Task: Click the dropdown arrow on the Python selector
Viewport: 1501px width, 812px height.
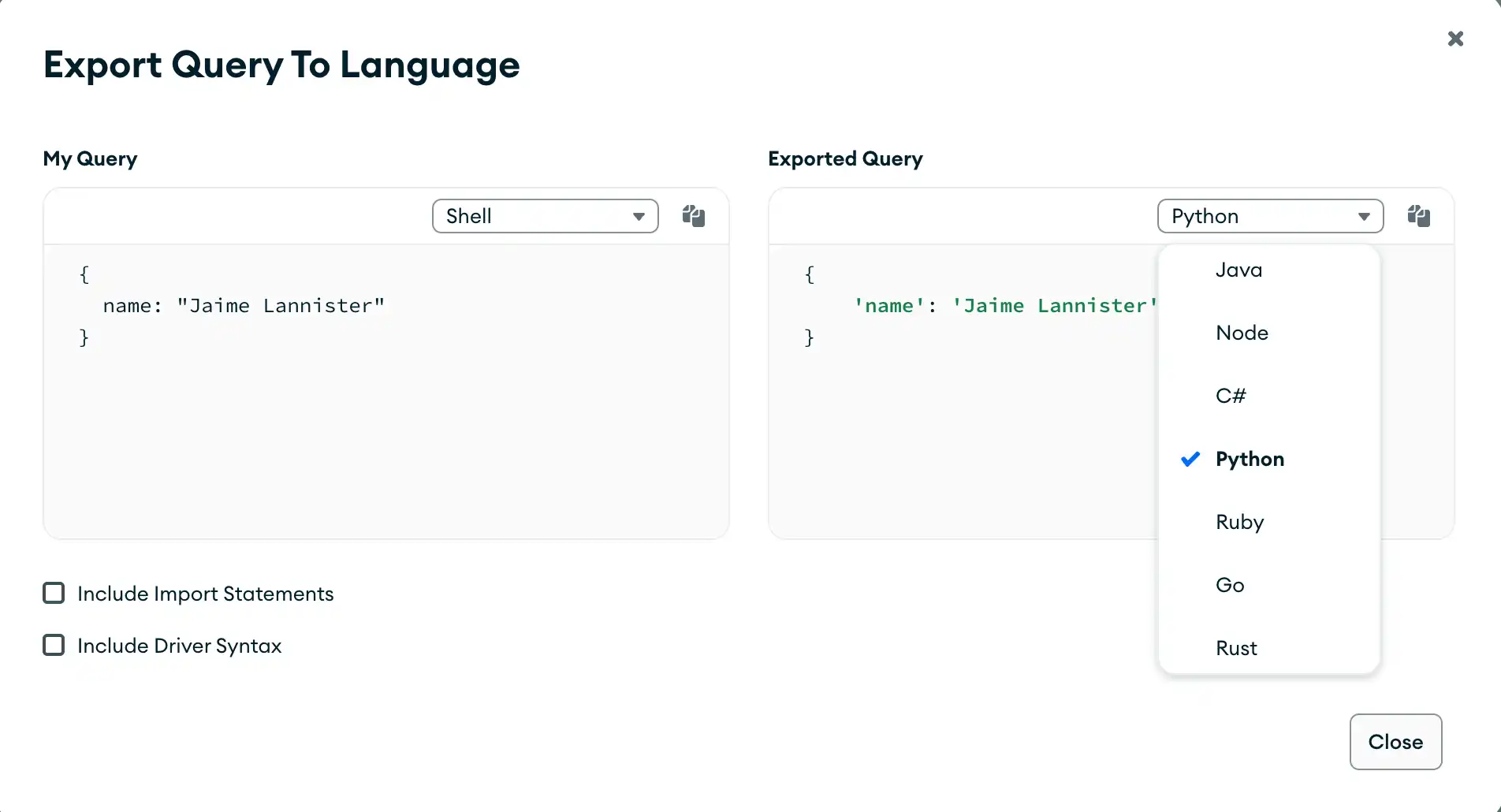Action: tap(1365, 216)
